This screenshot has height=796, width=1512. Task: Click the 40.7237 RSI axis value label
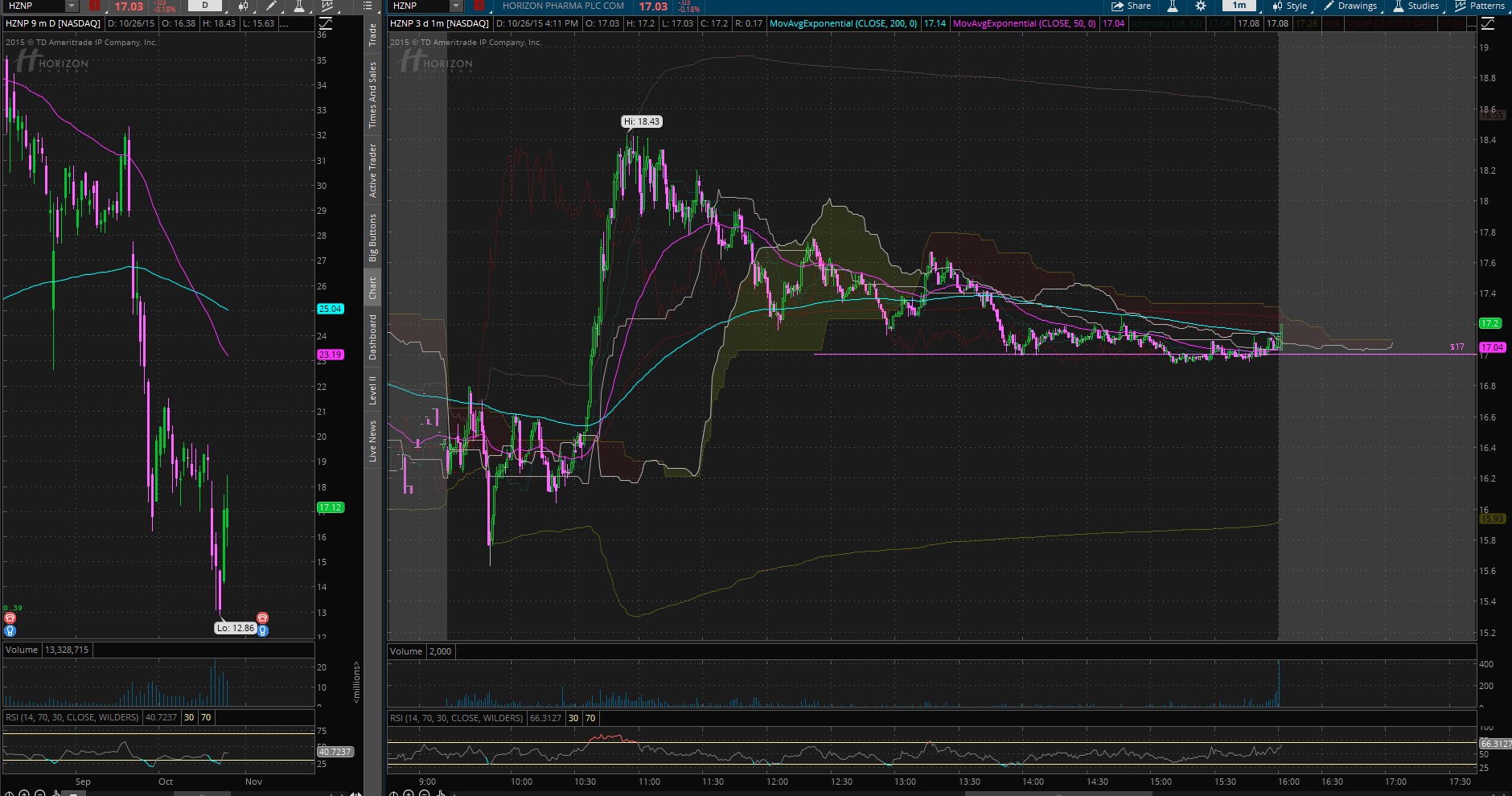[x=335, y=752]
